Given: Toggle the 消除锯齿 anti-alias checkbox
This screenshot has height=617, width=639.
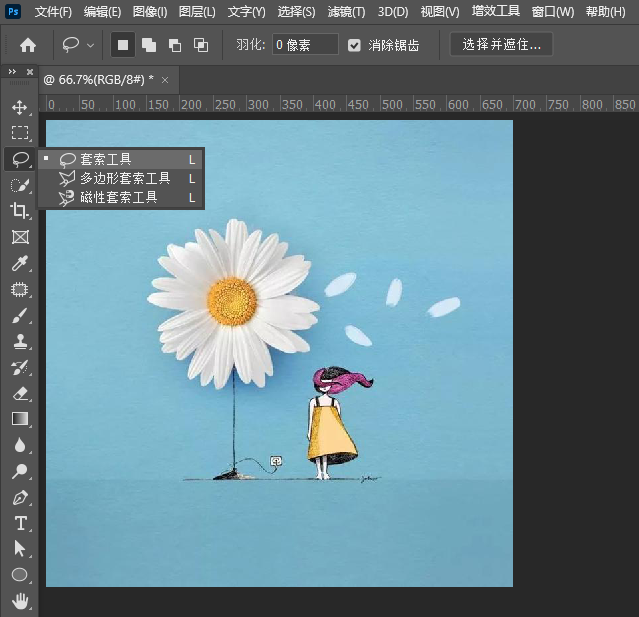Looking at the screenshot, I should point(355,45).
